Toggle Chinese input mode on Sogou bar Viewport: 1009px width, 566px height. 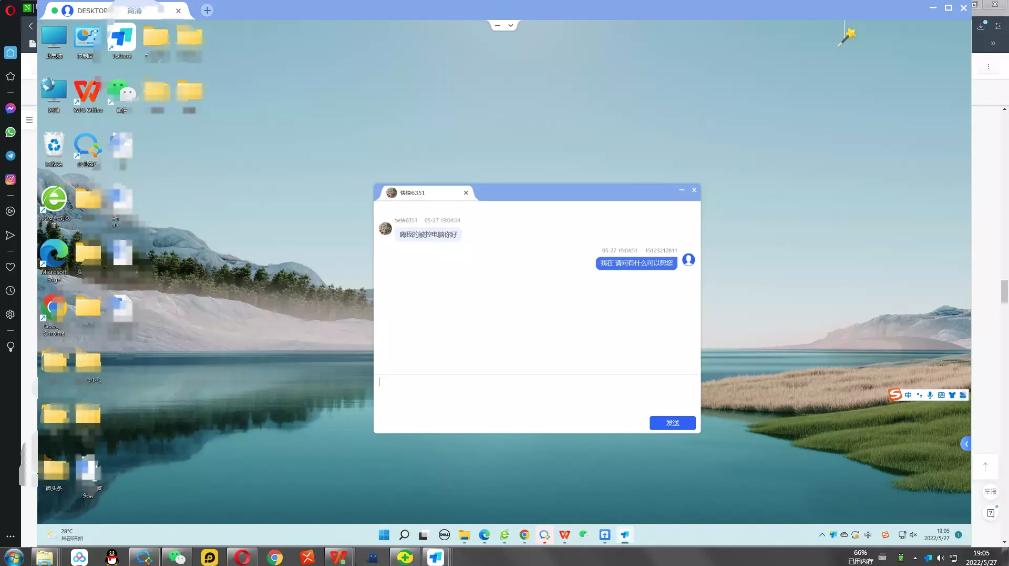tap(908, 395)
